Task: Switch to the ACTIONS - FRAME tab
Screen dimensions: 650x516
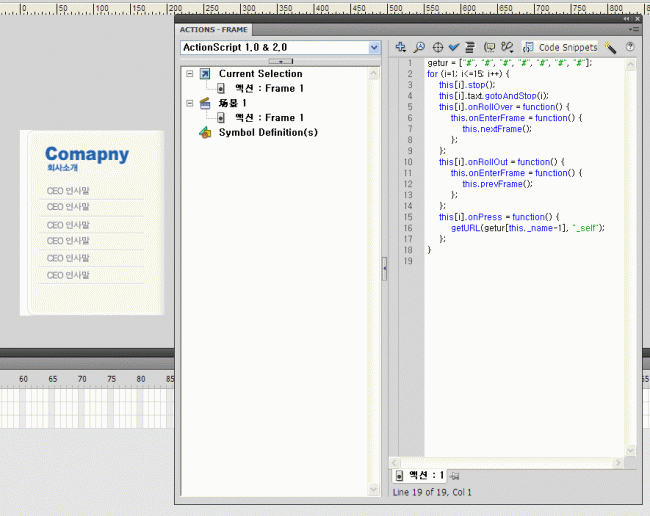Action: point(214,30)
